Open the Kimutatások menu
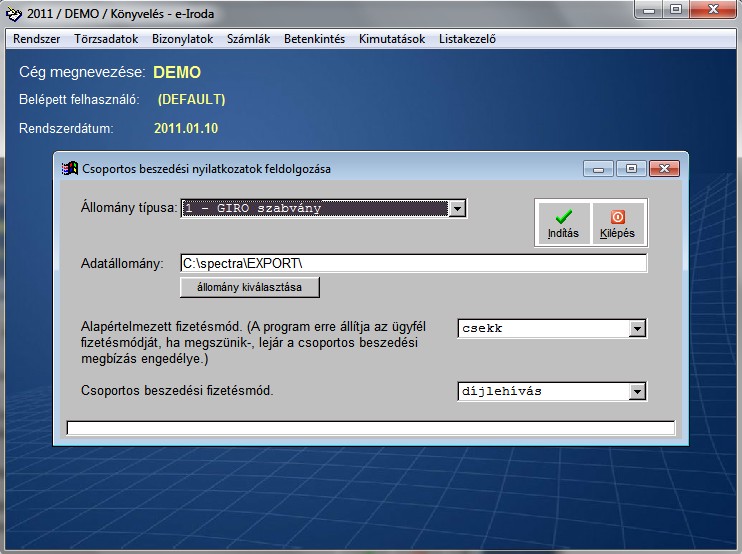742x554 pixels. (x=392, y=40)
